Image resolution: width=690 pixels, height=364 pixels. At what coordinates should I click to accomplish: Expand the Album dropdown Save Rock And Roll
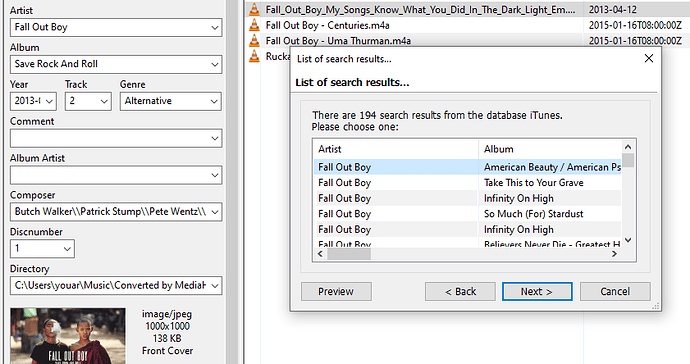(215, 64)
